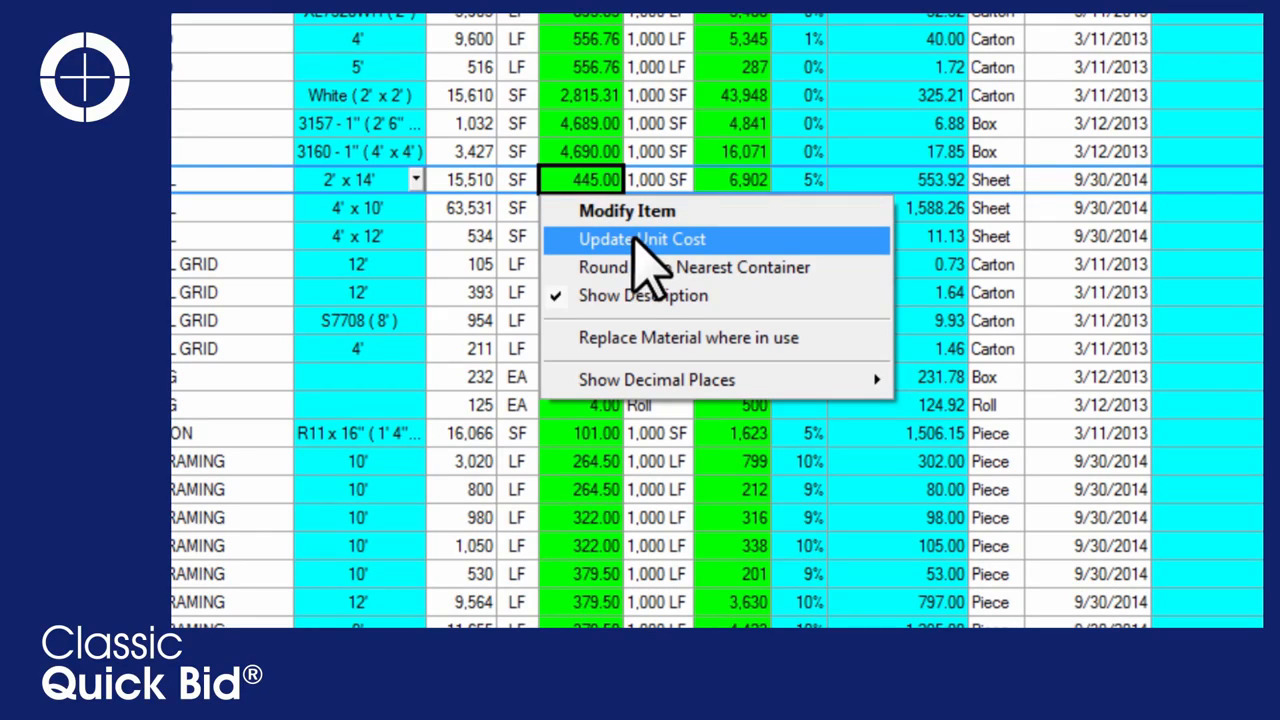Select the 4,690.00 unit cost cell
Screen dimensions: 1280x720
point(581,152)
